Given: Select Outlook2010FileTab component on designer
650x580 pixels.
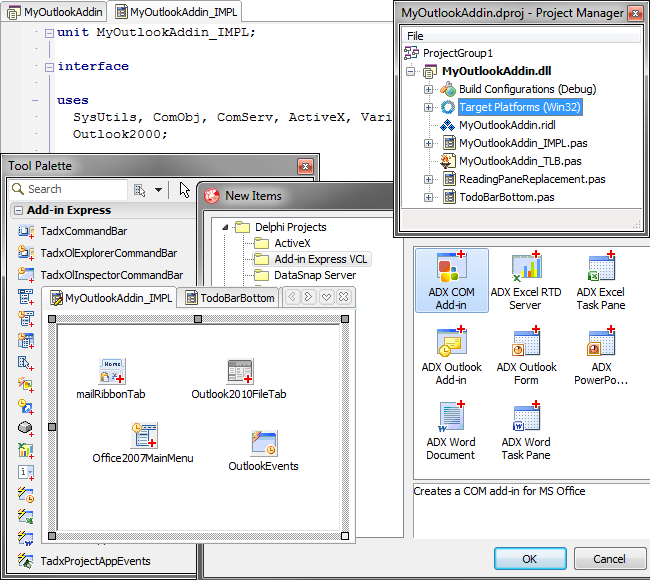Looking at the screenshot, I should coord(239,379).
